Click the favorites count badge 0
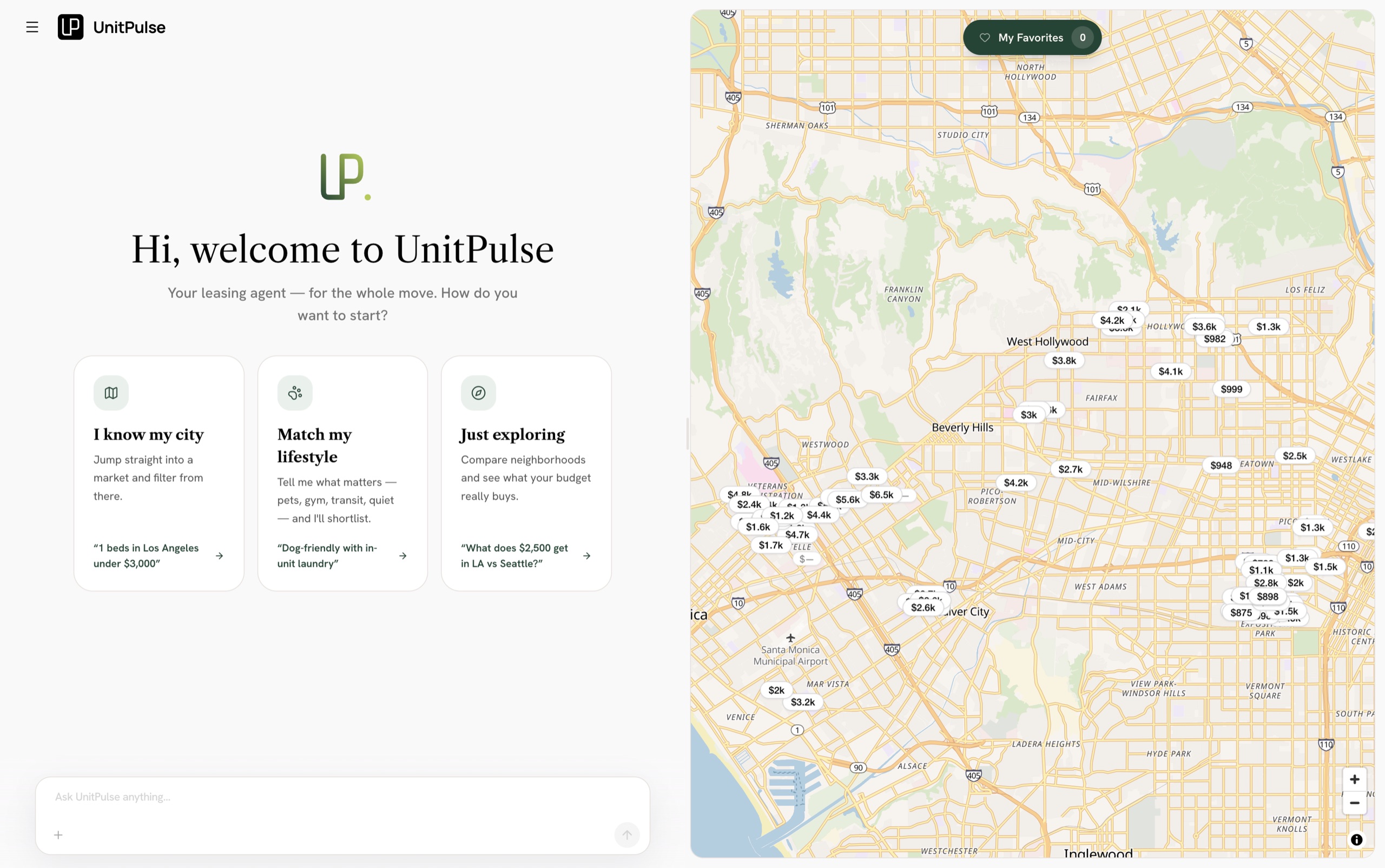 1083,37
